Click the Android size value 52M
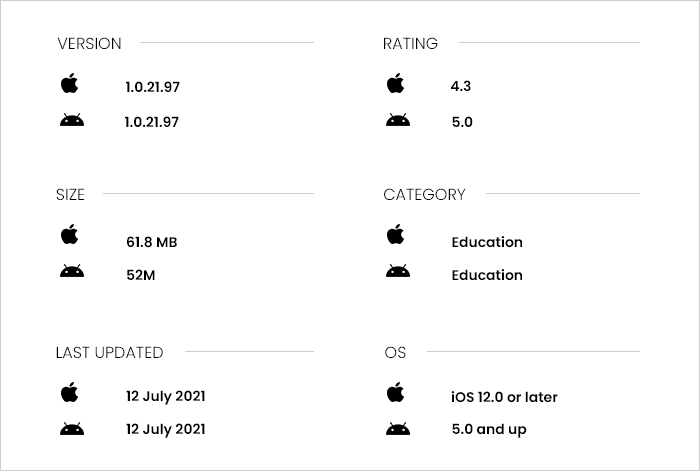This screenshot has height=471, width=700. click(x=140, y=275)
